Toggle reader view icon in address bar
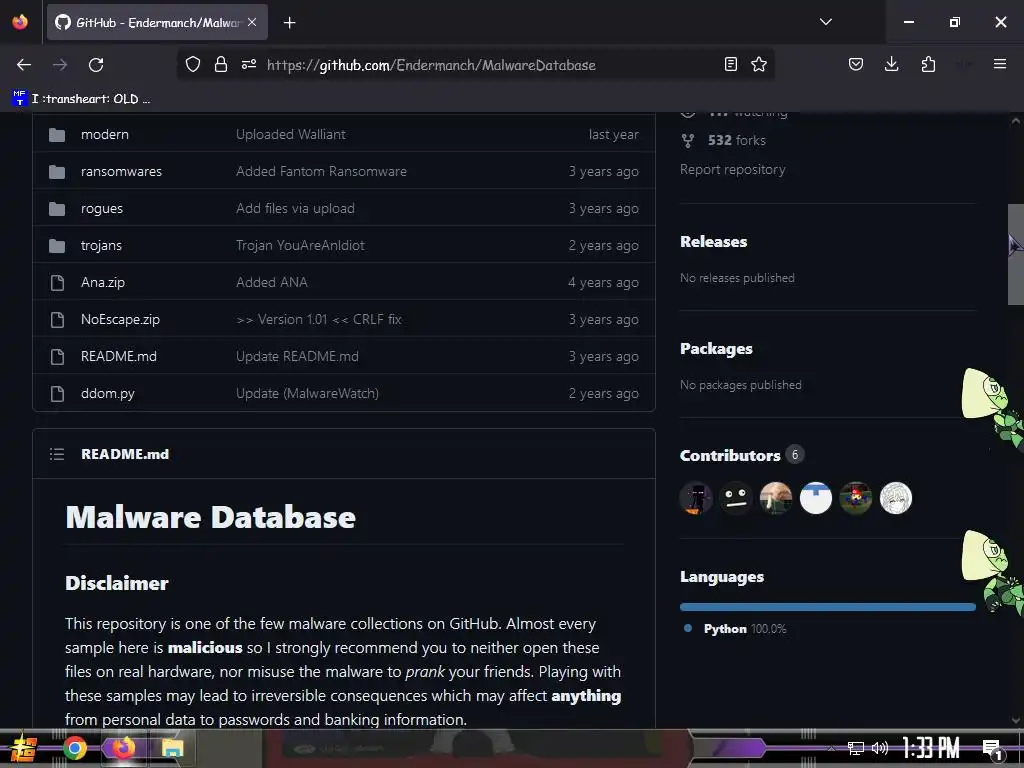 click(731, 64)
